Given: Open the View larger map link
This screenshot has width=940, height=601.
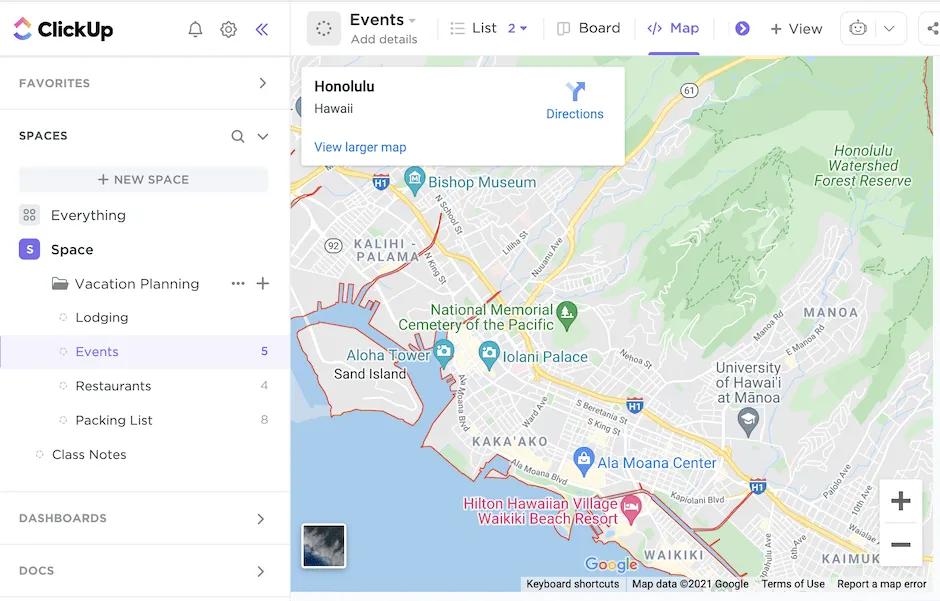Looking at the screenshot, I should pos(360,147).
